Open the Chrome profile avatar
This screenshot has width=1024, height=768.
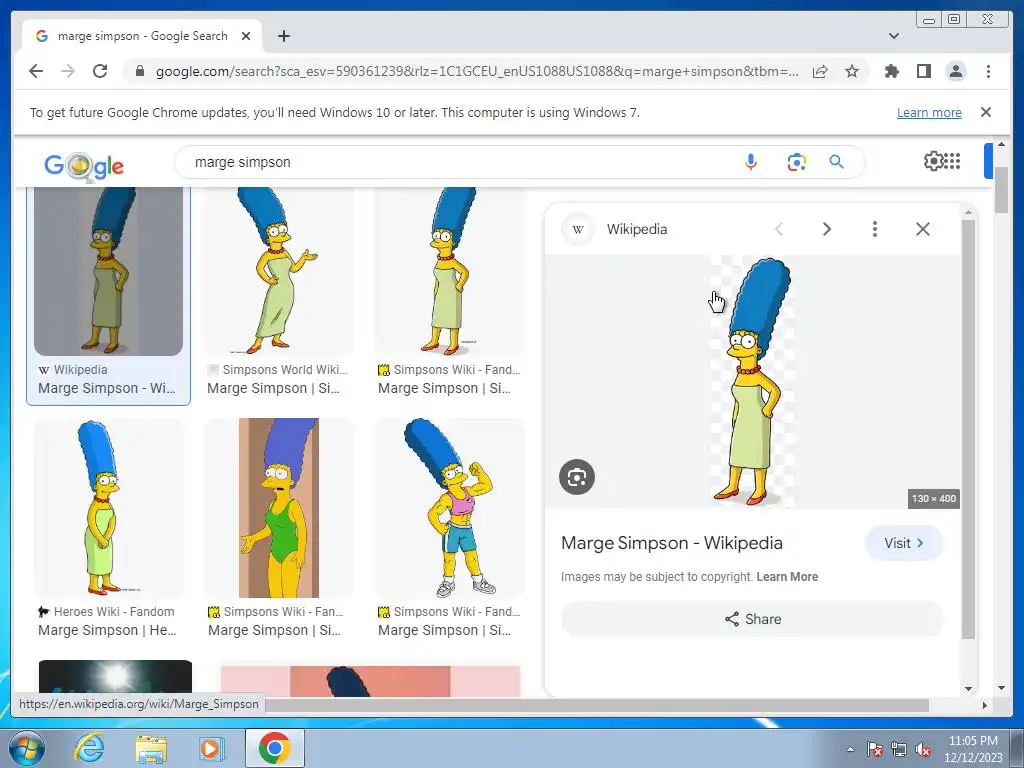tap(956, 71)
